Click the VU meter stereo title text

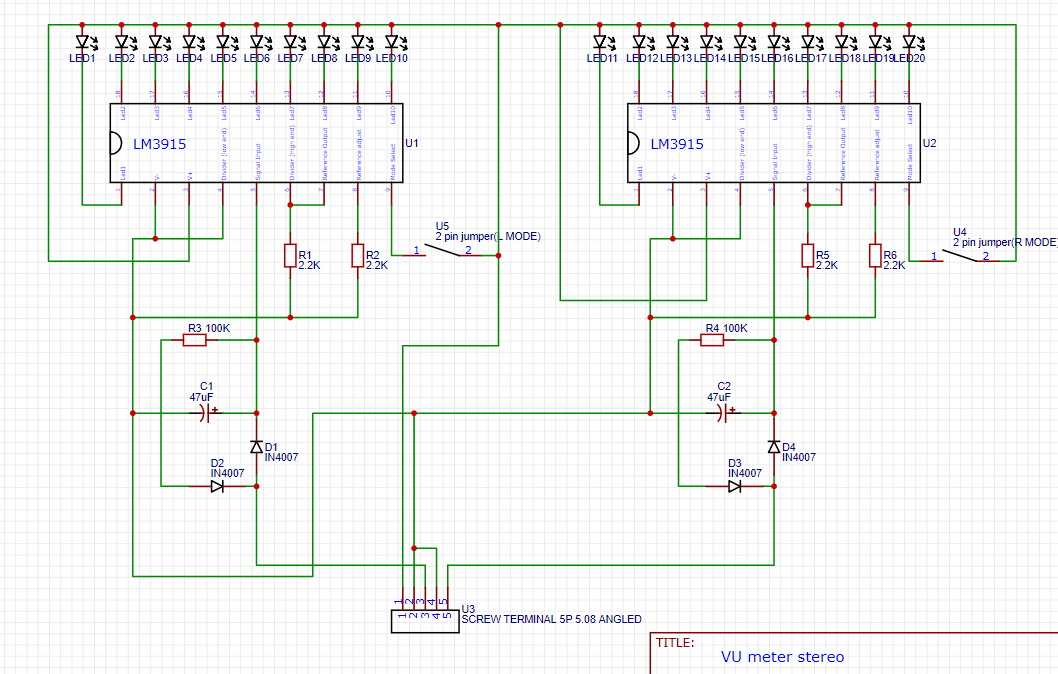[783, 657]
